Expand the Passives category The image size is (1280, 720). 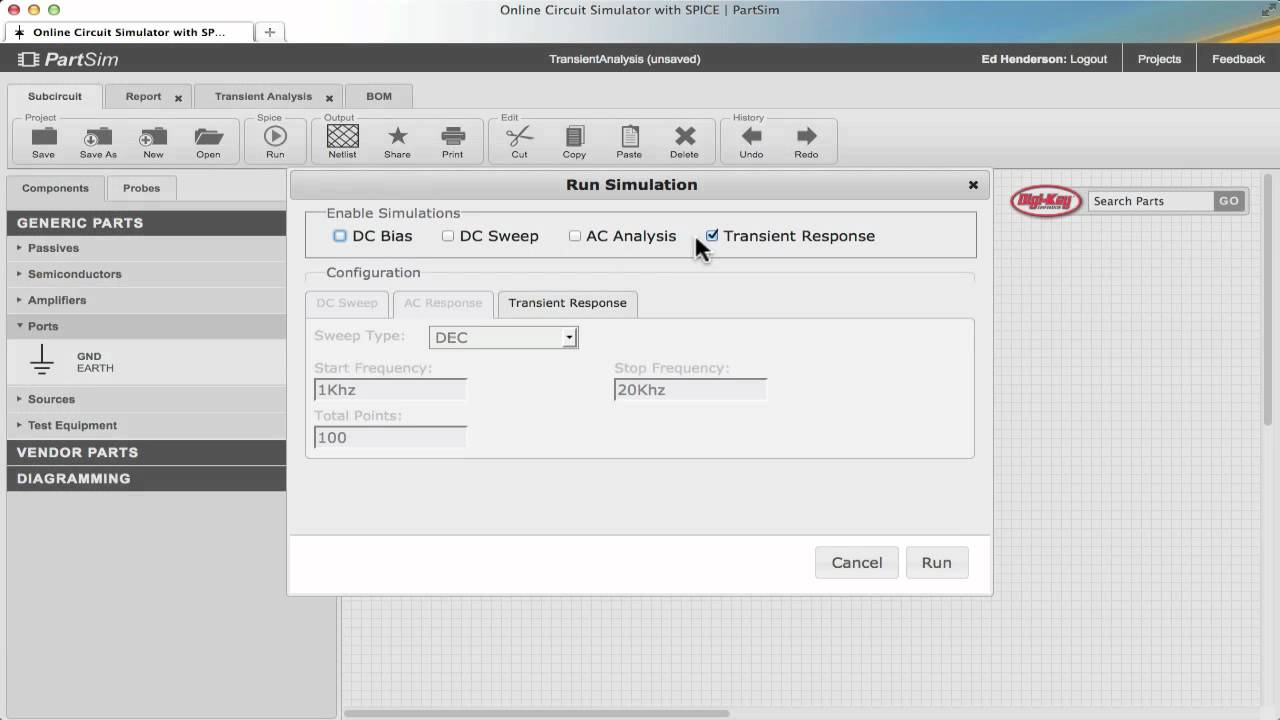(x=146, y=248)
